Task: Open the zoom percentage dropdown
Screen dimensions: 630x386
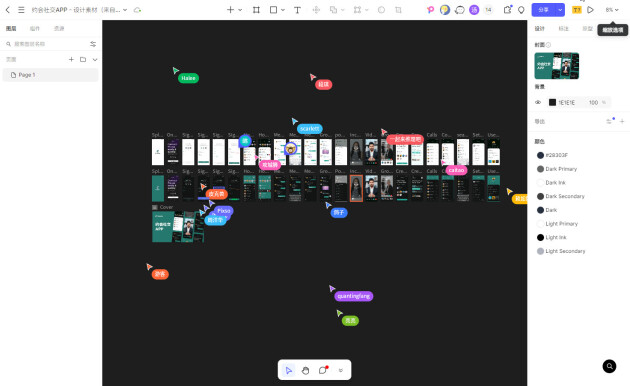Action: point(612,10)
